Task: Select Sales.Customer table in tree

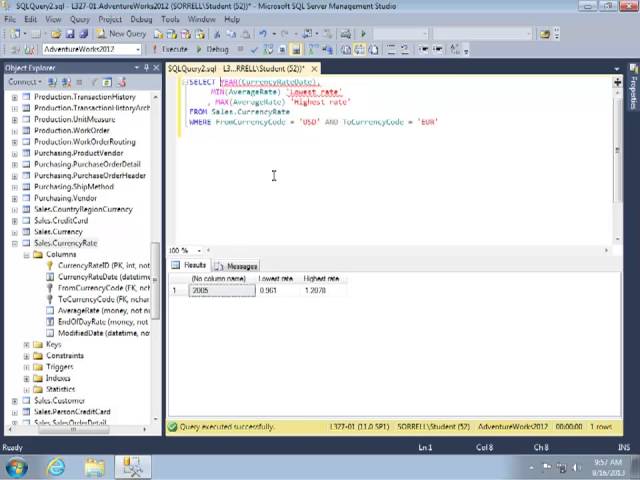Action: click(60, 401)
